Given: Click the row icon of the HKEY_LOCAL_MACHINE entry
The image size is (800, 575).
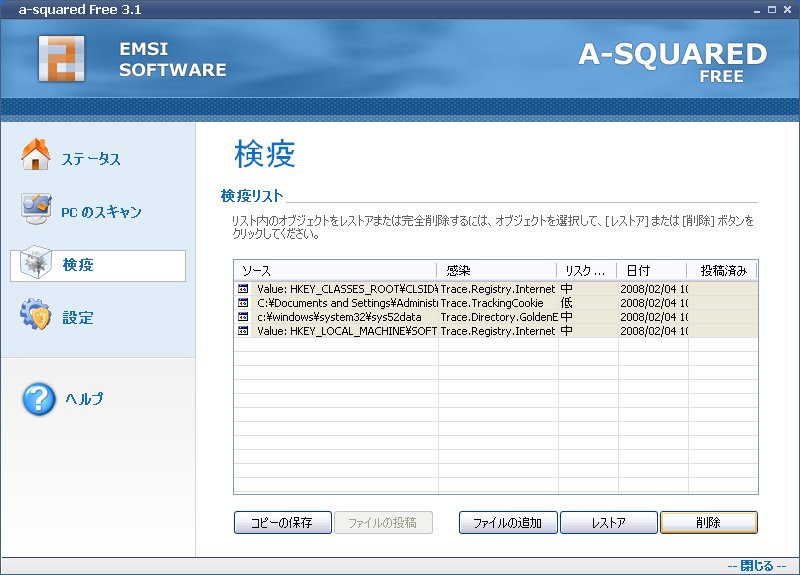Looking at the screenshot, I should pos(243,331).
